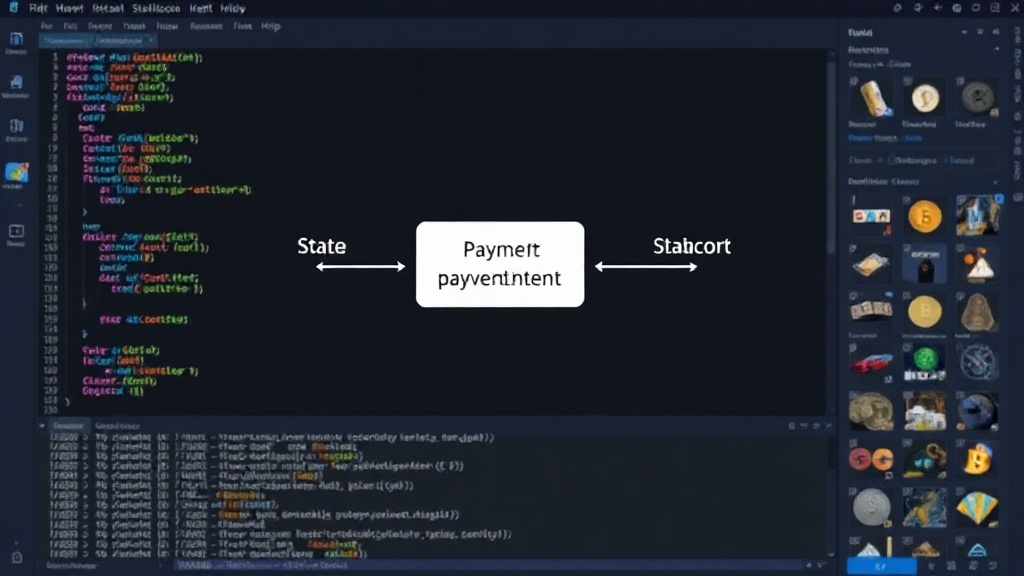The width and height of the screenshot is (1024, 576).
Task: Select the orange Bitcoin coin thumbnail
Action: point(925,217)
